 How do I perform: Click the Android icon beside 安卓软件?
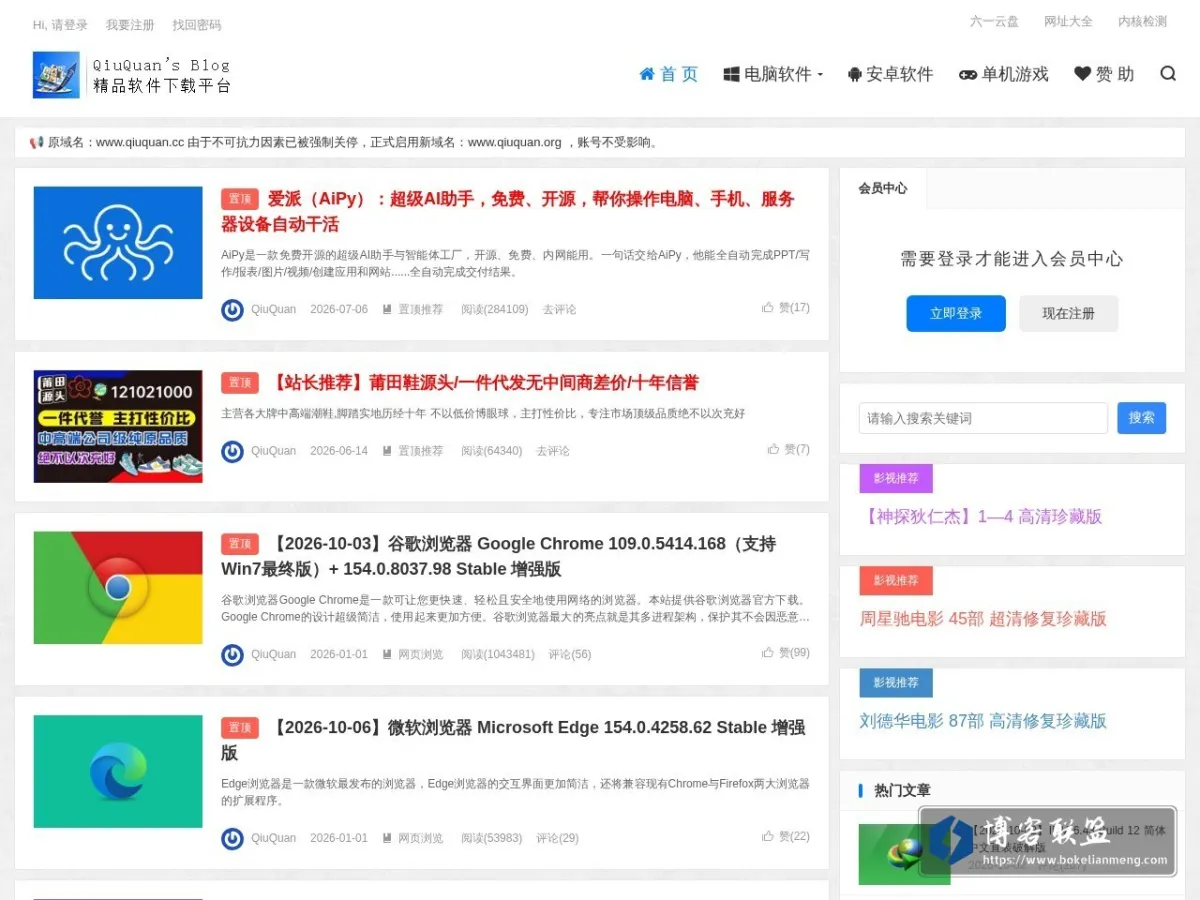(854, 74)
